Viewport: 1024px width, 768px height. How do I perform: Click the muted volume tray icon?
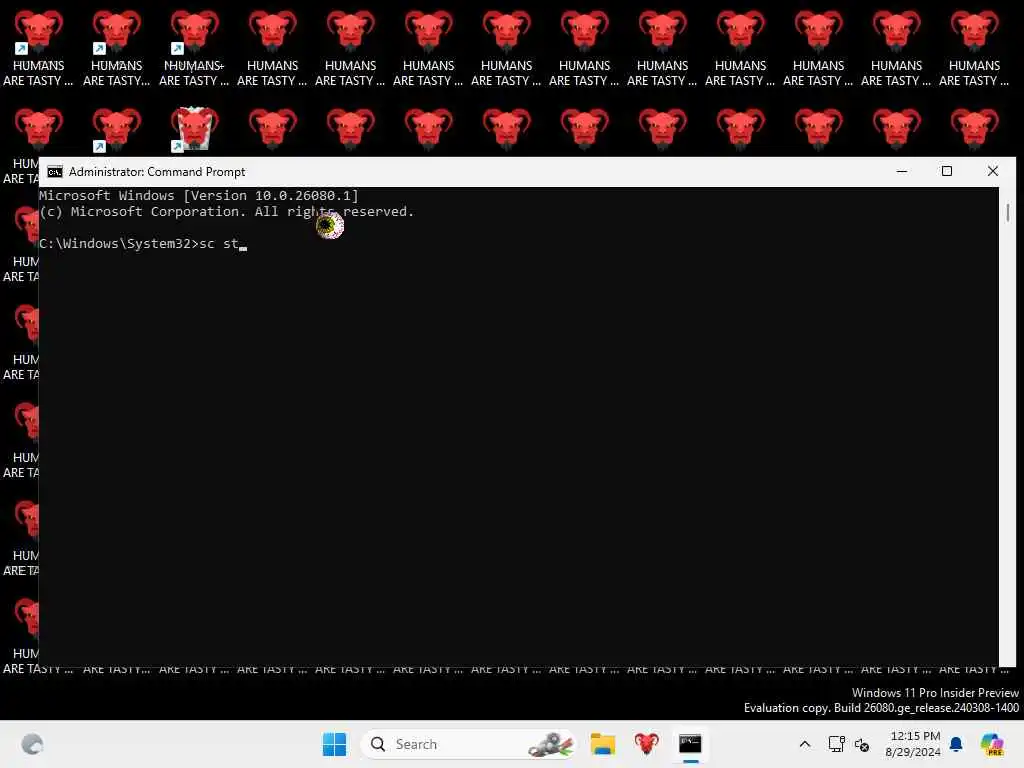point(862,744)
